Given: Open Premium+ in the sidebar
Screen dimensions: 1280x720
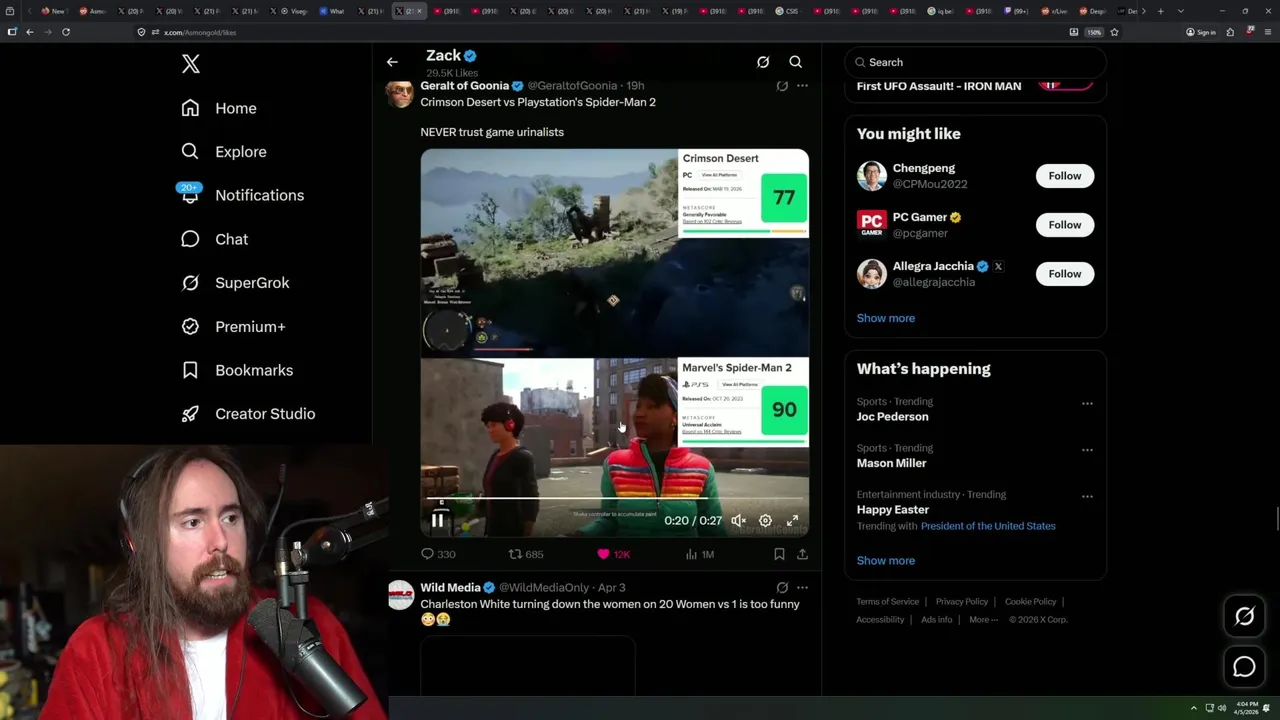Looking at the screenshot, I should (x=234, y=327).
